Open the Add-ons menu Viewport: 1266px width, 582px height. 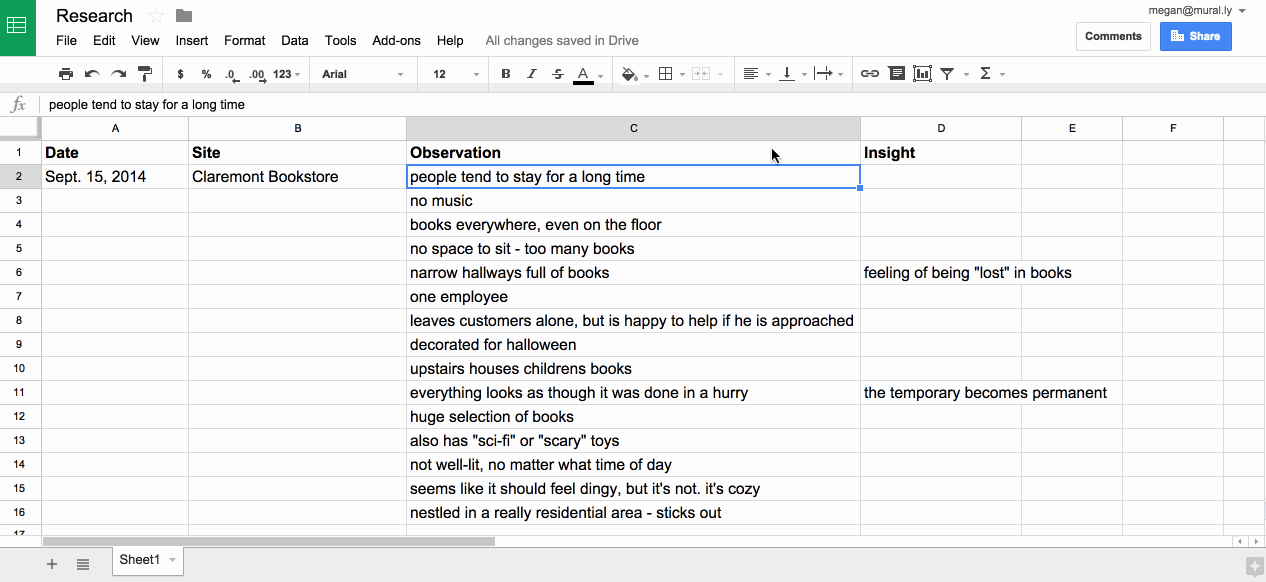397,41
